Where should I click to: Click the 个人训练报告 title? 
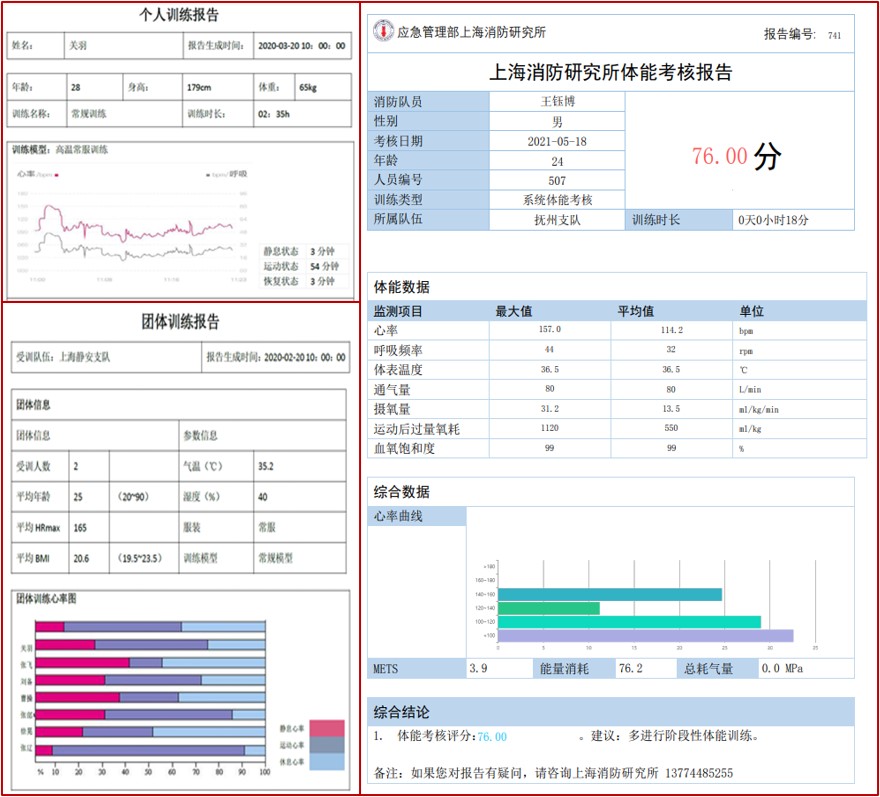pyautogui.click(x=180, y=15)
